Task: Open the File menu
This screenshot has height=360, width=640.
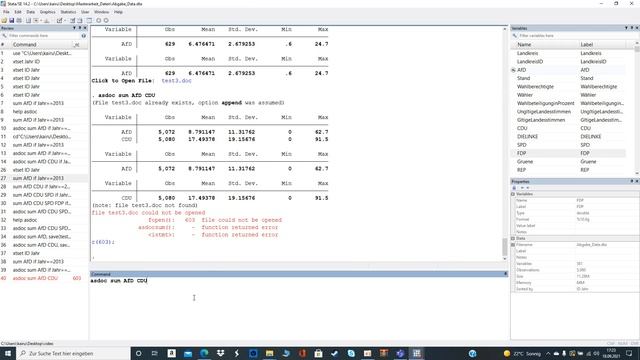Action: pyautogui.click(x=6, y=12)
